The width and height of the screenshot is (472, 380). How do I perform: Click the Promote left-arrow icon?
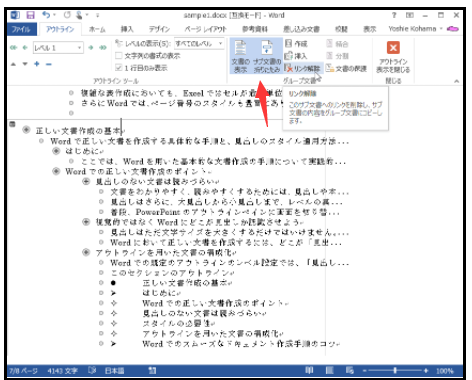[x=25, y=48]
